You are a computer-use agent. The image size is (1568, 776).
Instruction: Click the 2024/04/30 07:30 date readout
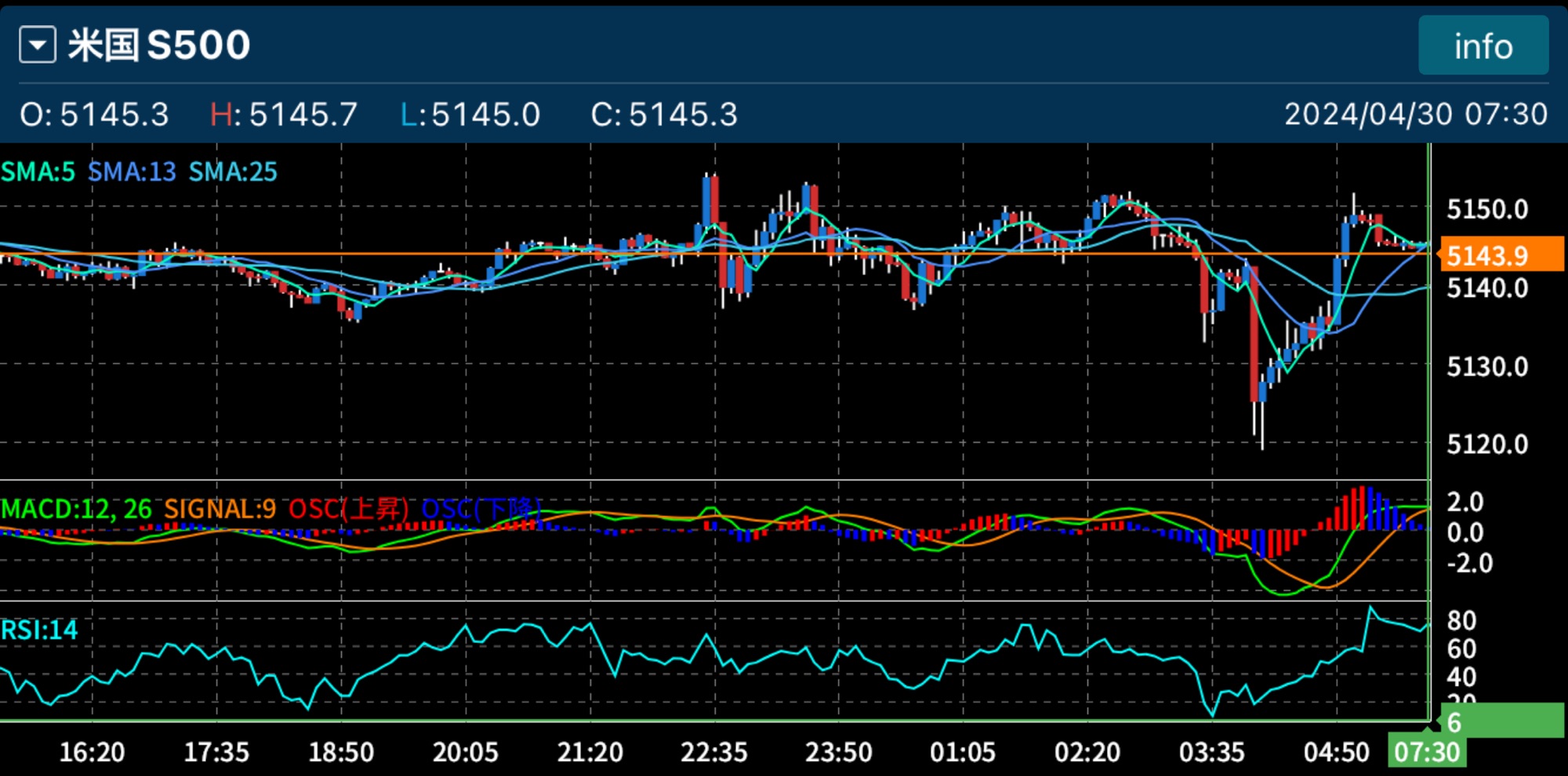tap(1415, 114)
